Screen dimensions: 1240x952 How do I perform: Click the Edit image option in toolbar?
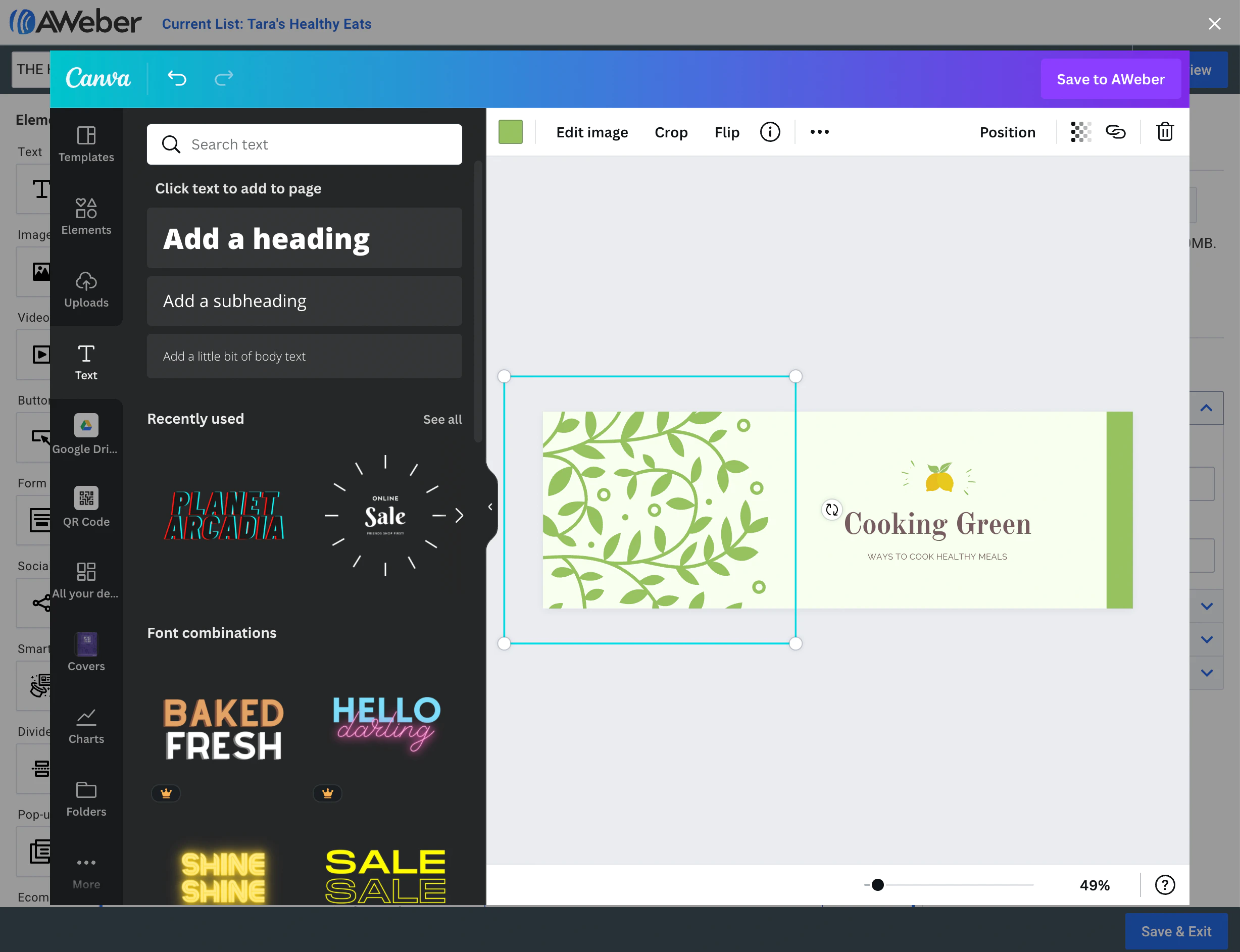[x=592, y=131]
